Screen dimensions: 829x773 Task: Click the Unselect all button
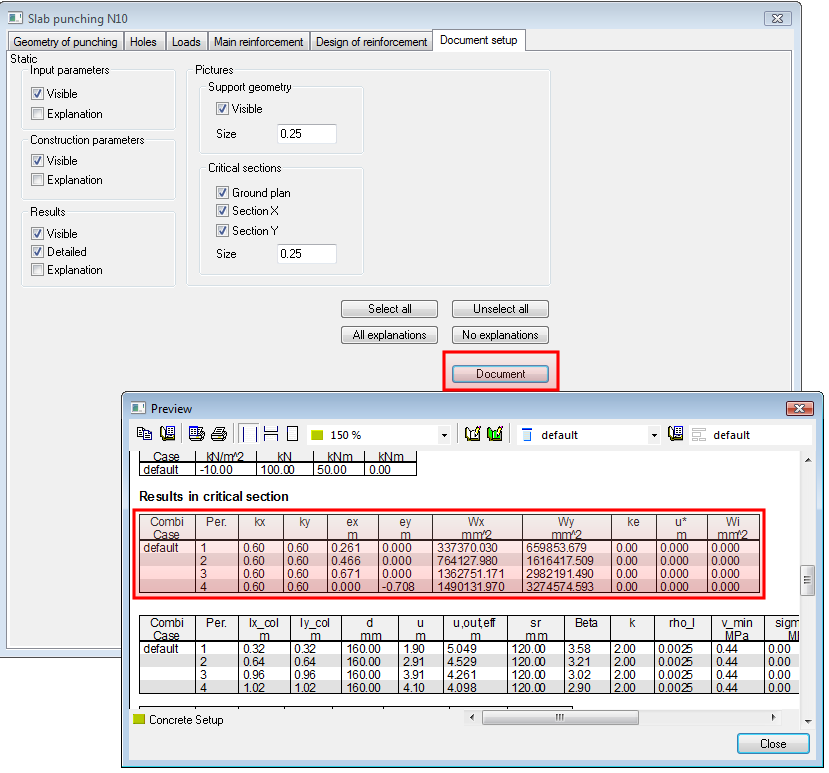pyautogui.click(x=500, y=309)
